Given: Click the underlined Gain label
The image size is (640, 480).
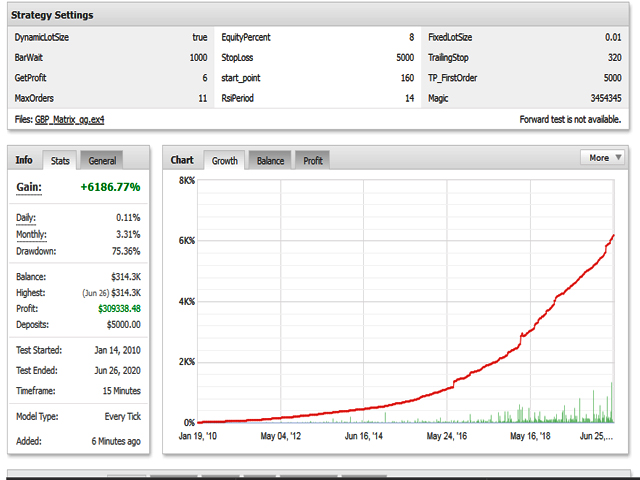Looking at the screenshot, I should [x=28, y=187].
